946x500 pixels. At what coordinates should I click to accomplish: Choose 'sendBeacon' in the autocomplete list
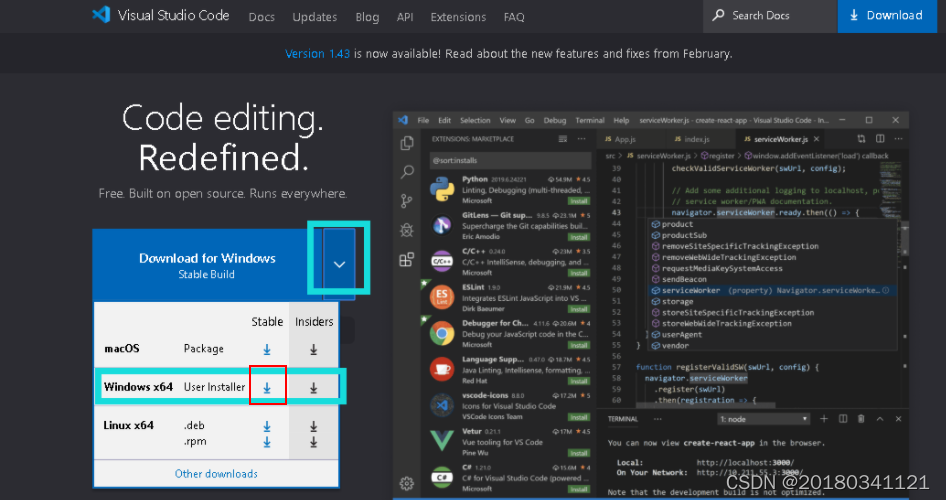pos(772,279)
